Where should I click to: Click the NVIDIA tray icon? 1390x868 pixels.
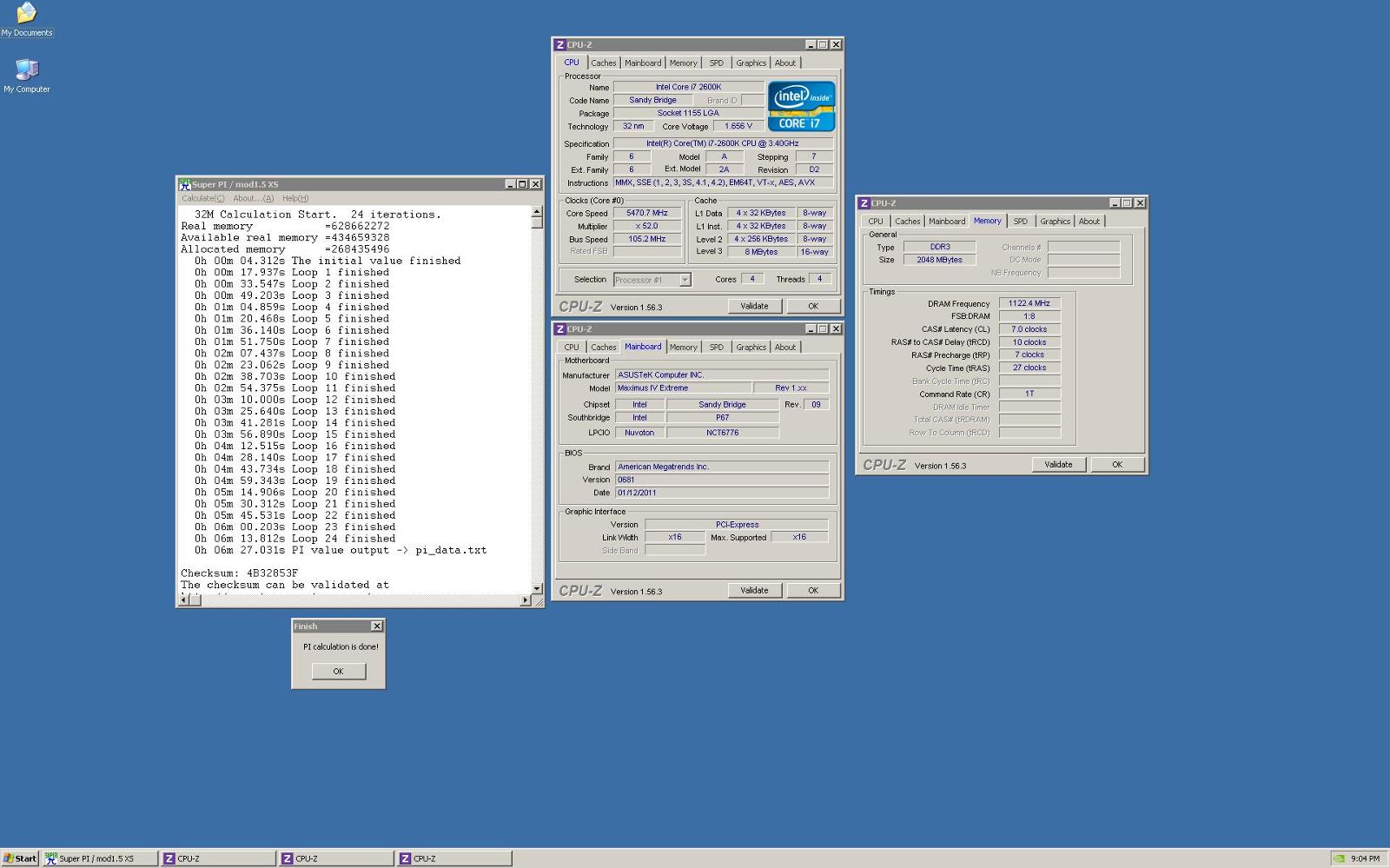[x=1339, y=858]
